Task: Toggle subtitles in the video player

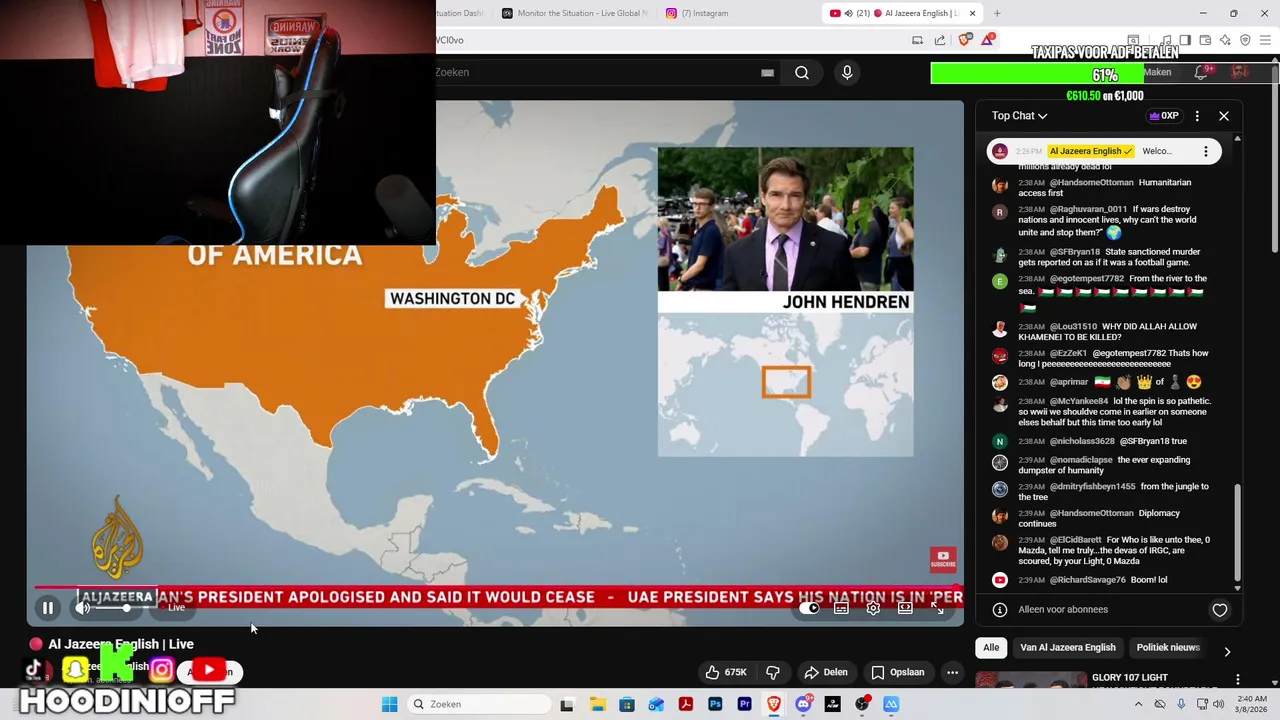Action: (x=841, y=608)
